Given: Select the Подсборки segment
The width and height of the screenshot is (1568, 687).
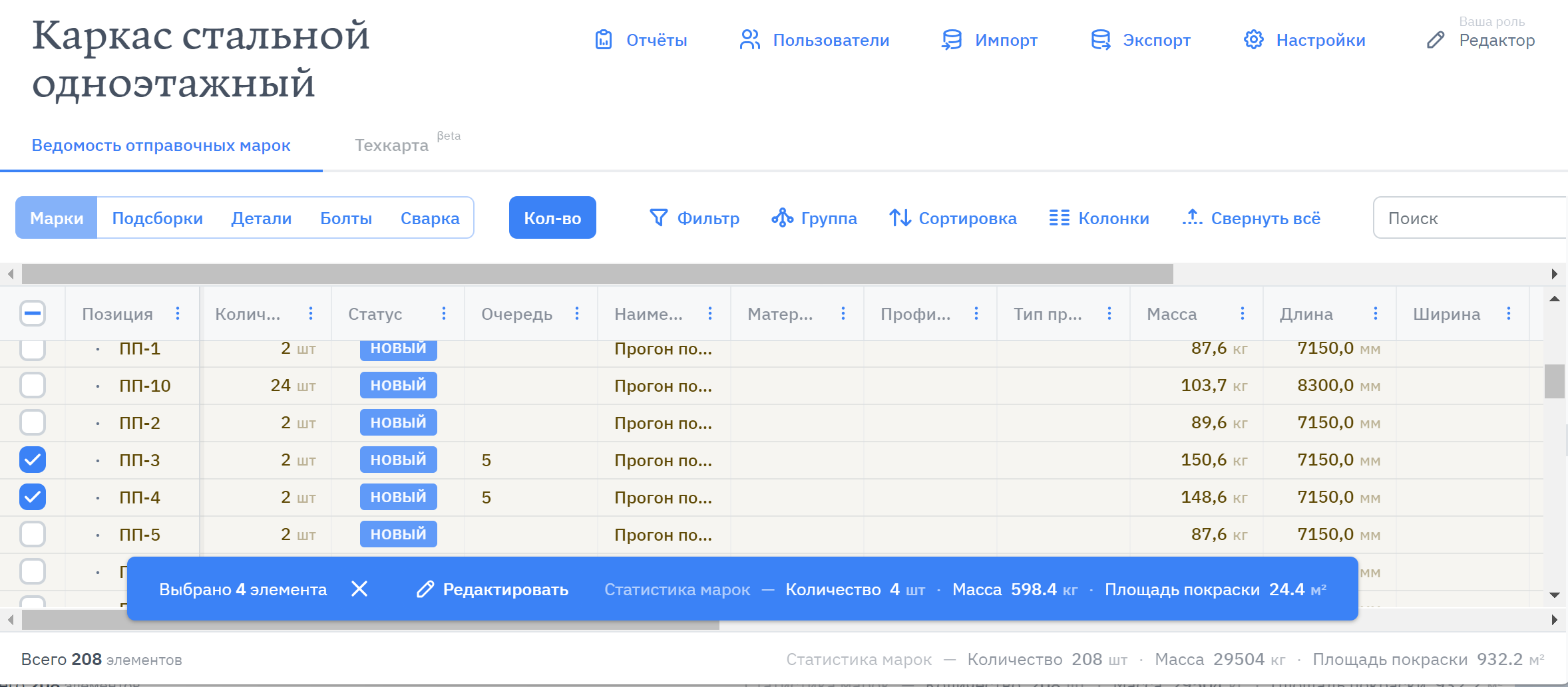Looking at the screenshot, I should [x=157, y=218].
